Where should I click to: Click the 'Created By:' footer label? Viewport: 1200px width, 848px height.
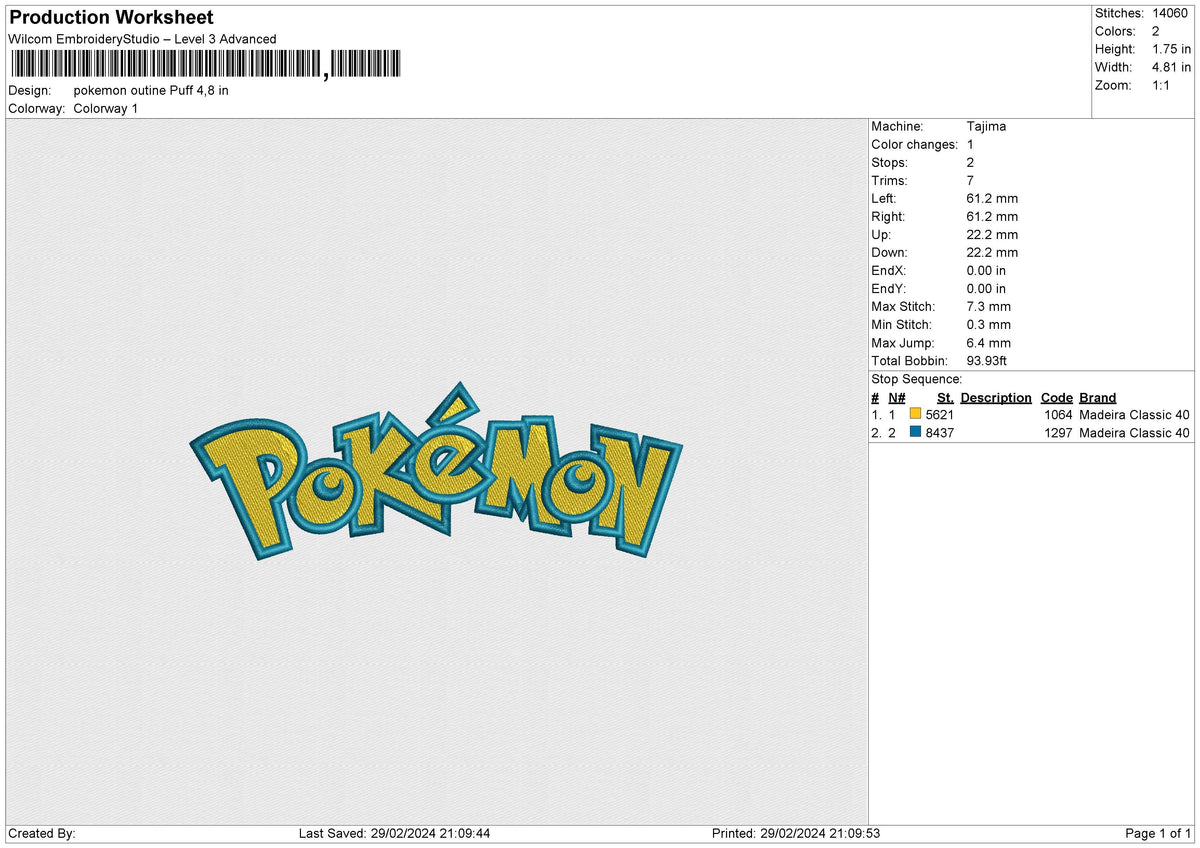point(42,834)
